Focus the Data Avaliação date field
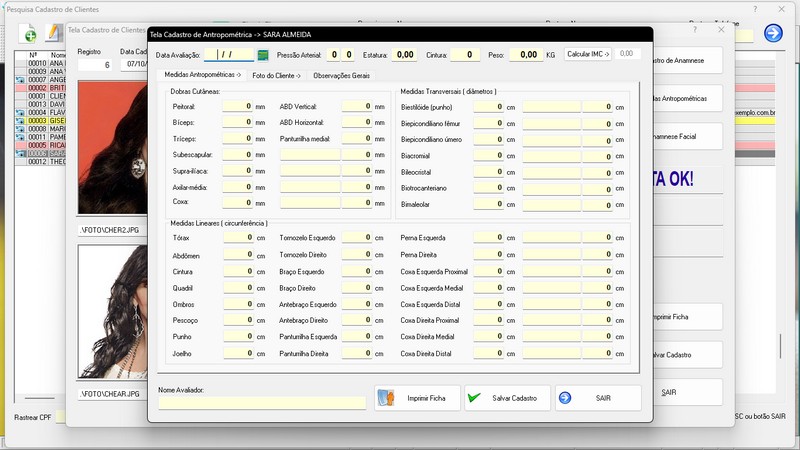Screen dimensions: 800x450 tap(229, 55)
